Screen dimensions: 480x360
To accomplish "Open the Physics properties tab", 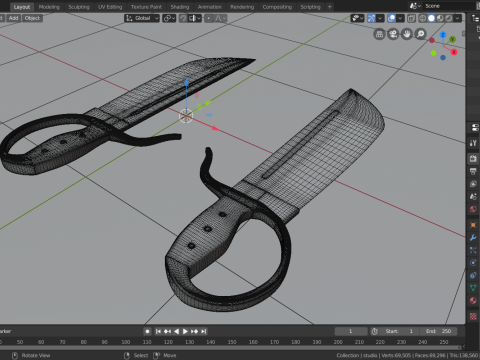I will click(473, 263).
